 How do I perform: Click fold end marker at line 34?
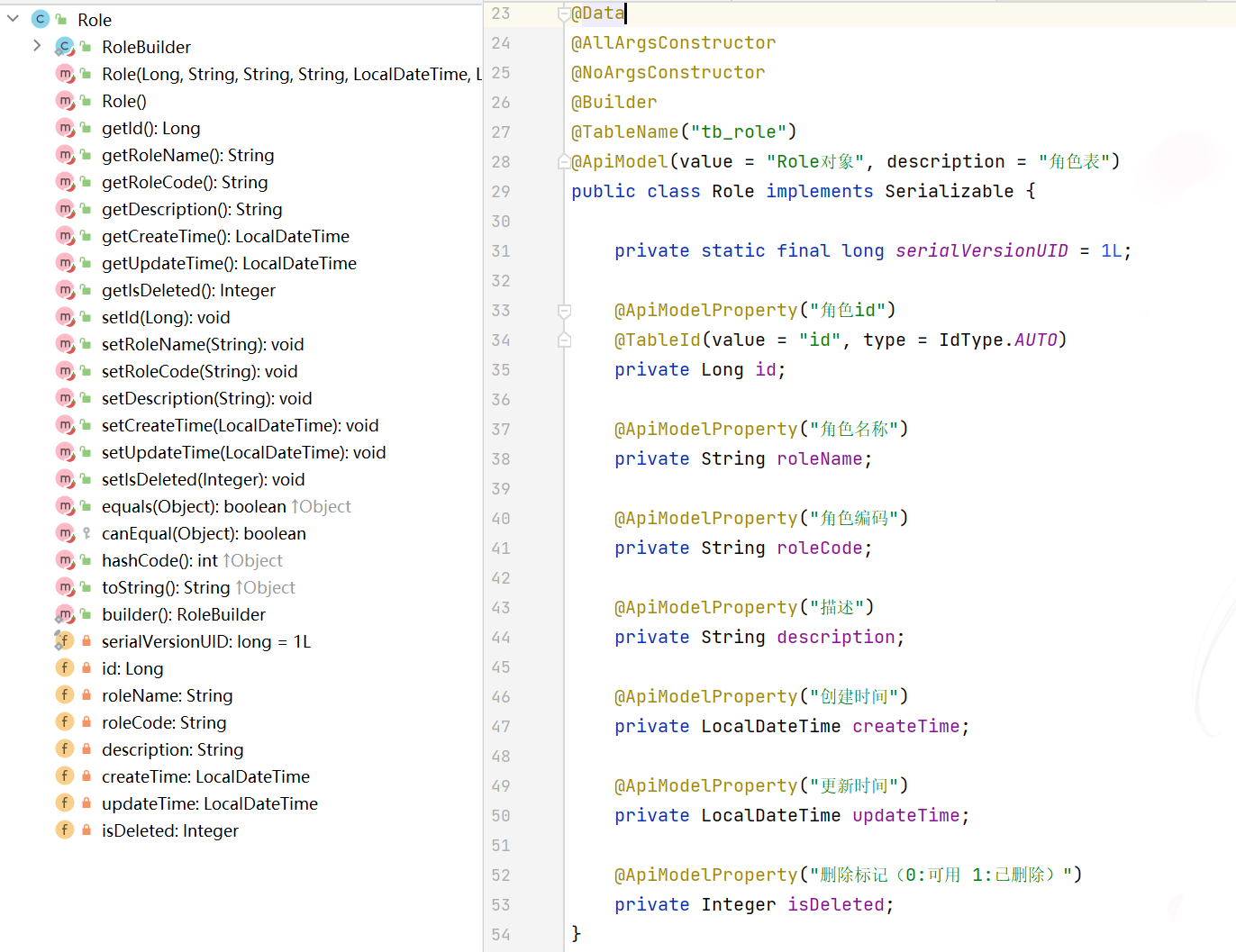tap(564, 340)
